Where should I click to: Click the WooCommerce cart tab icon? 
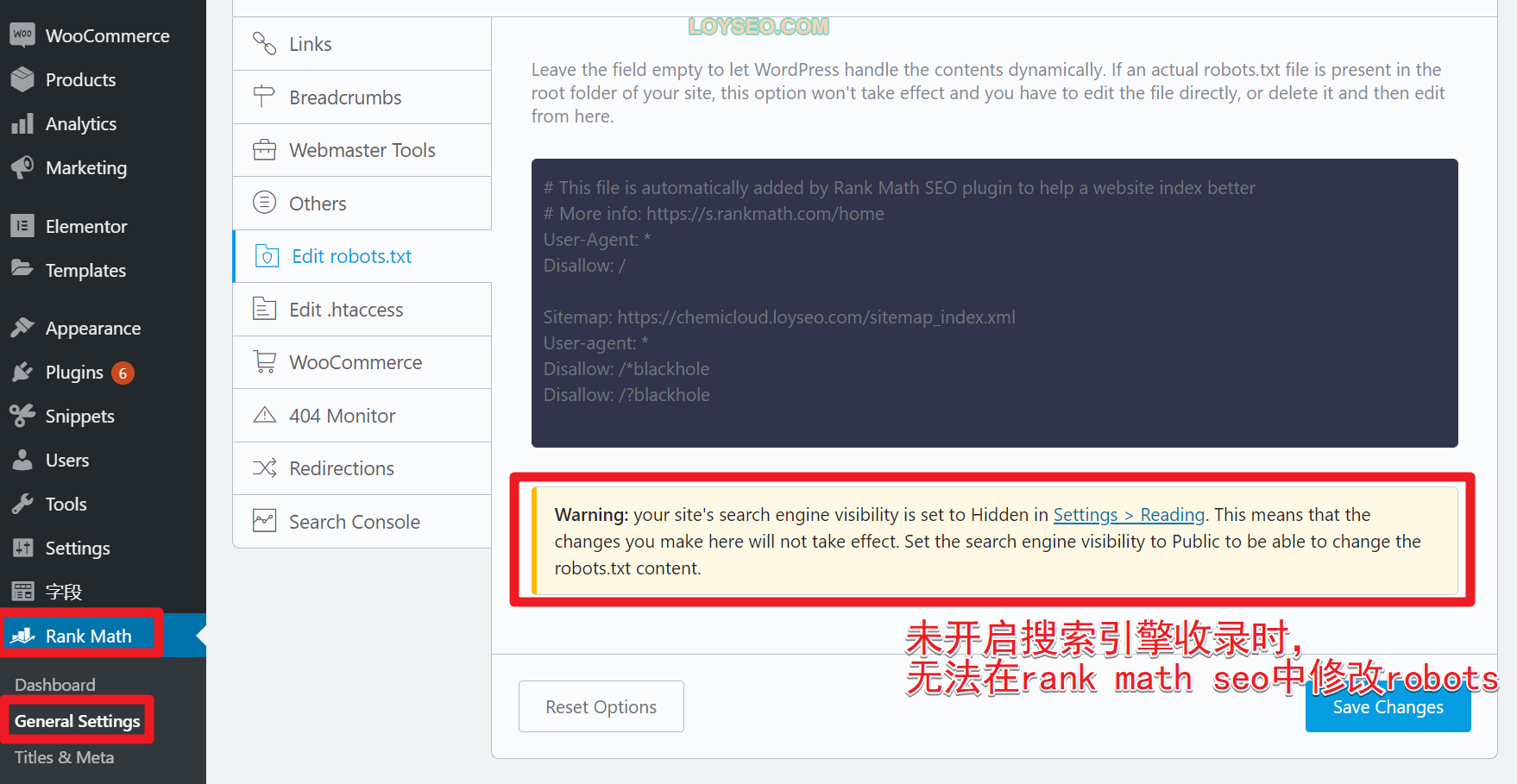click(x=264, y=362)
